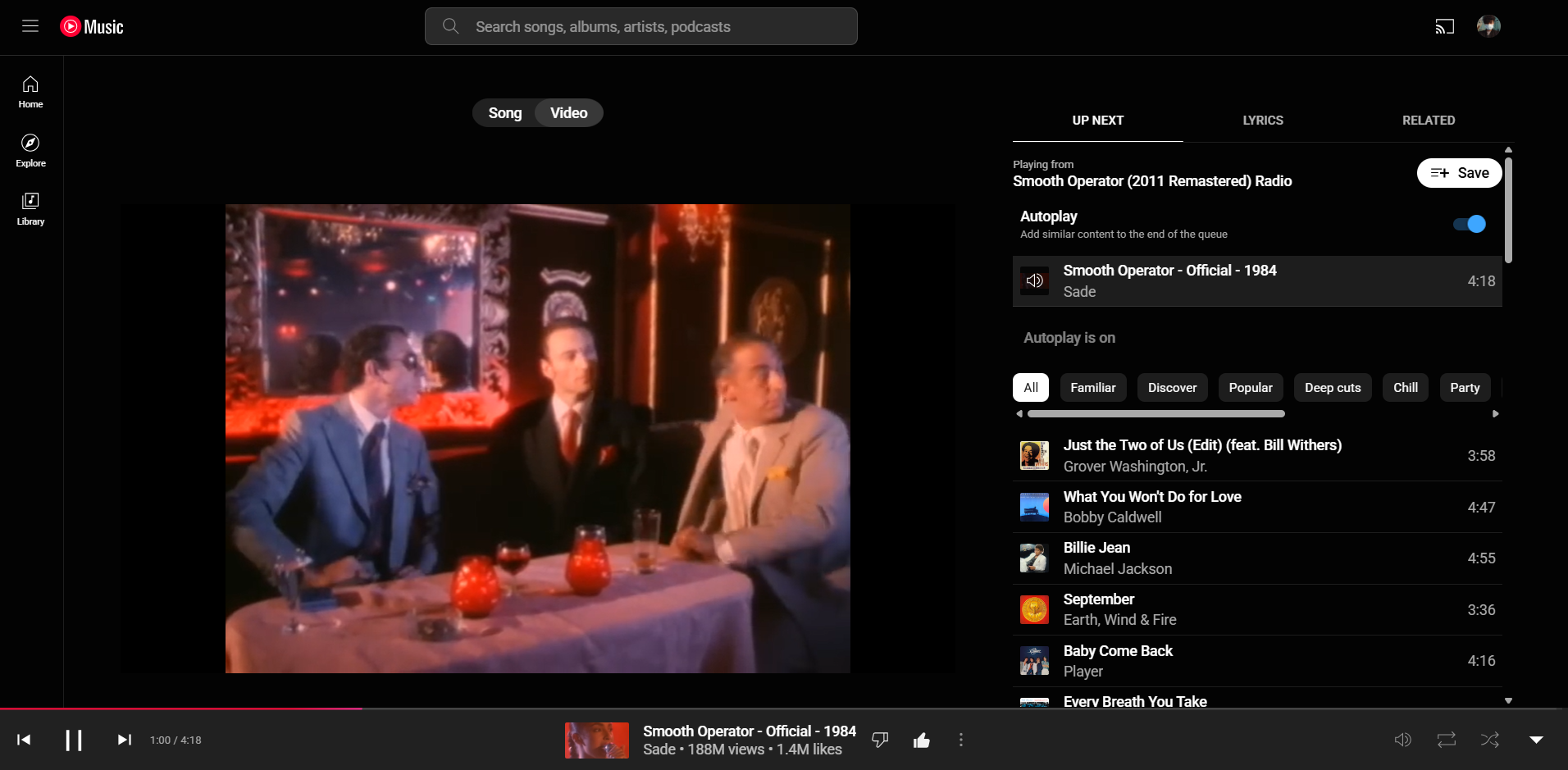This screenshot has width=1568, height=770.
Task: Open the three-dot more actions menu
Action: coord(961,740)
